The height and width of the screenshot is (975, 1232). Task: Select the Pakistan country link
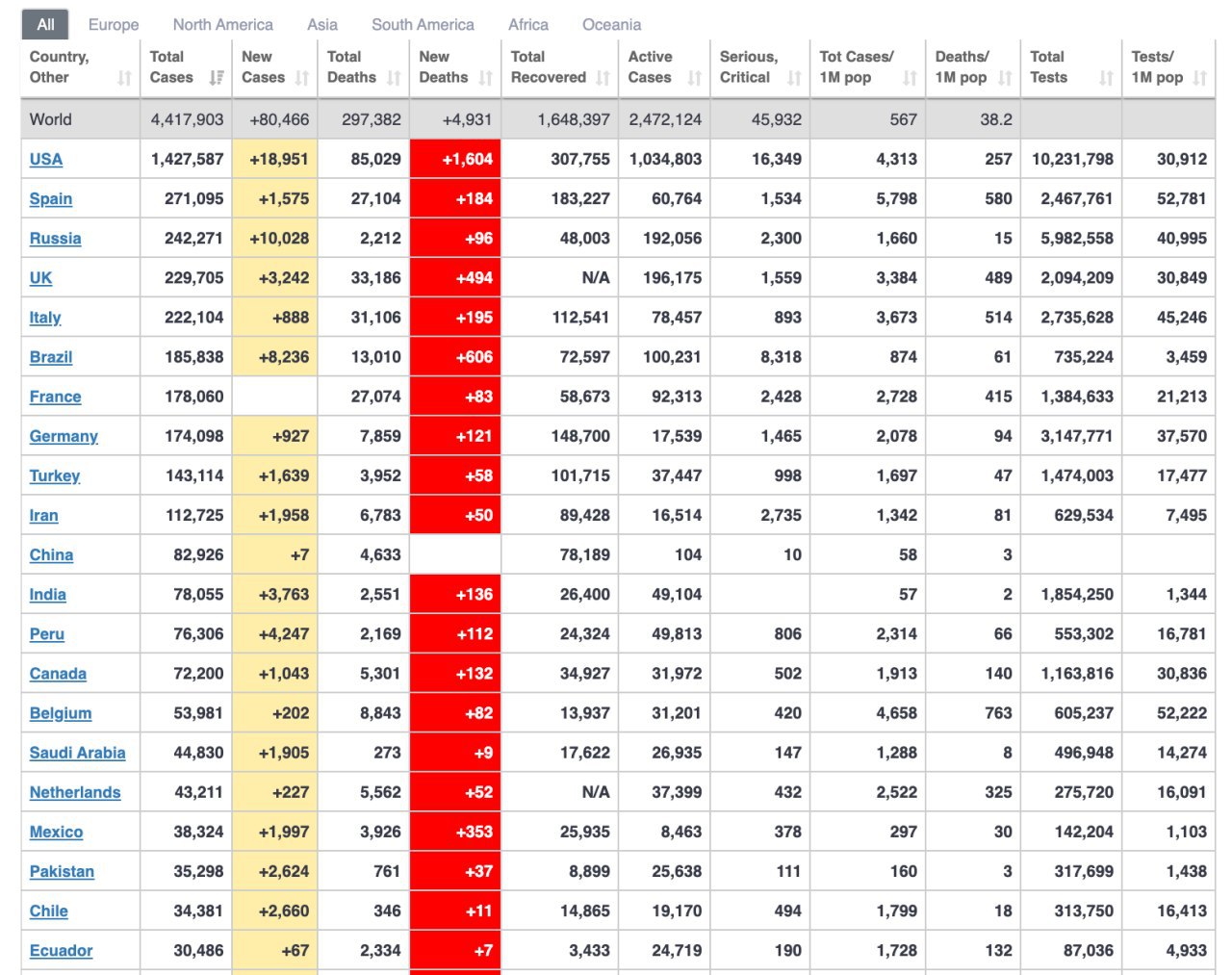[62, 870]
